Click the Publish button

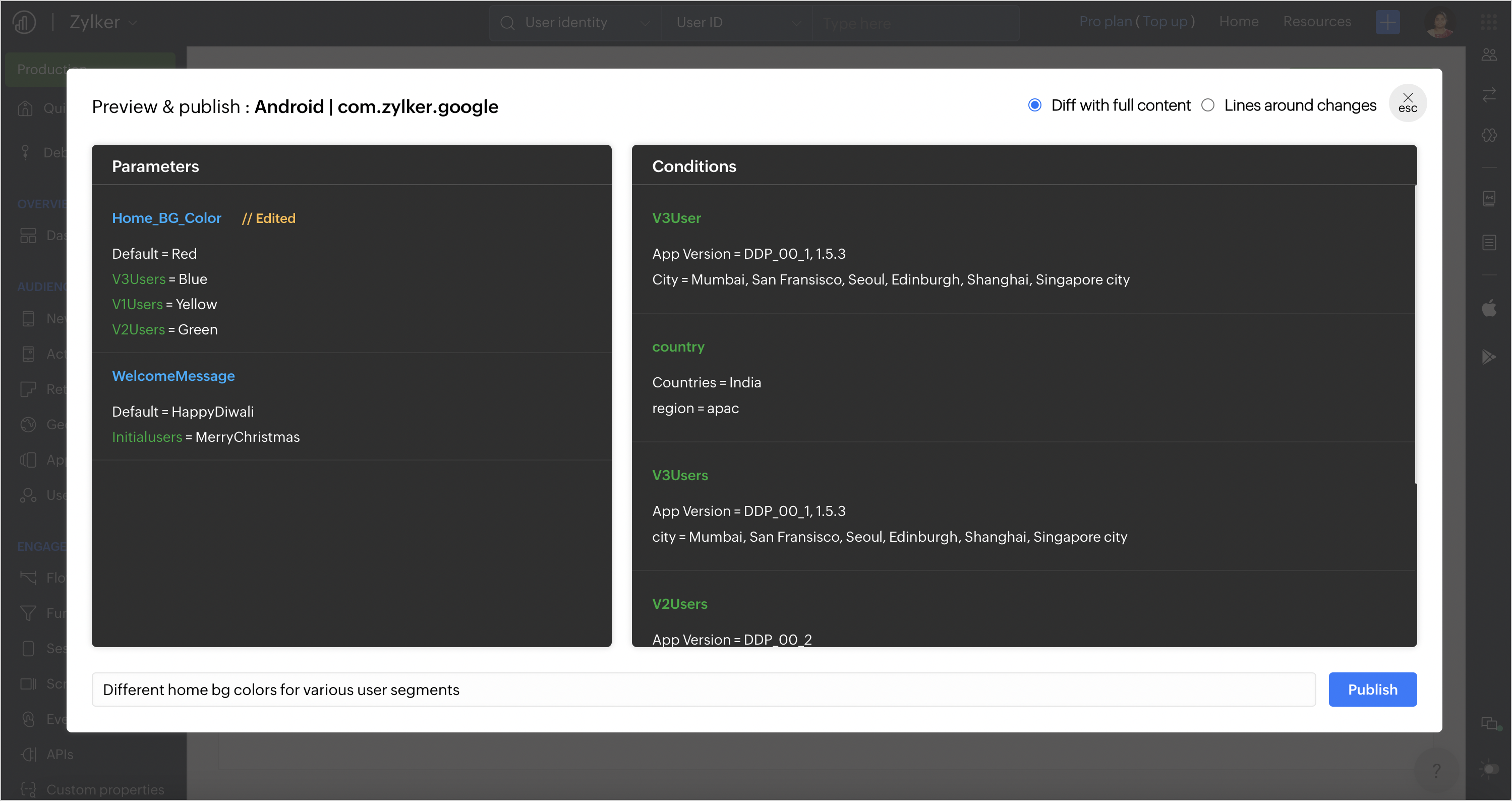[1372, 690]
